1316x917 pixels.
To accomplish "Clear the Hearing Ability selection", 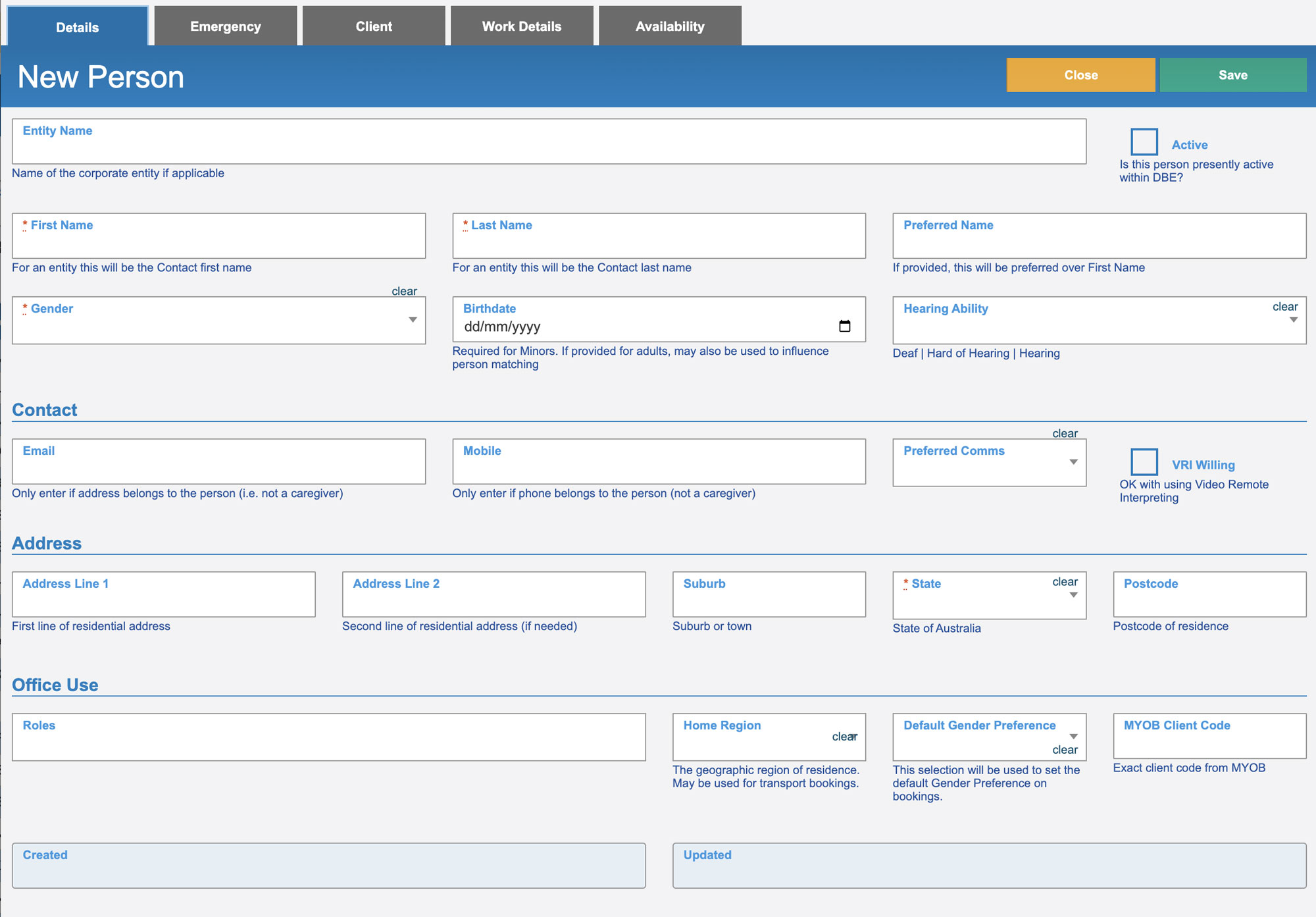I will 1284,307.
